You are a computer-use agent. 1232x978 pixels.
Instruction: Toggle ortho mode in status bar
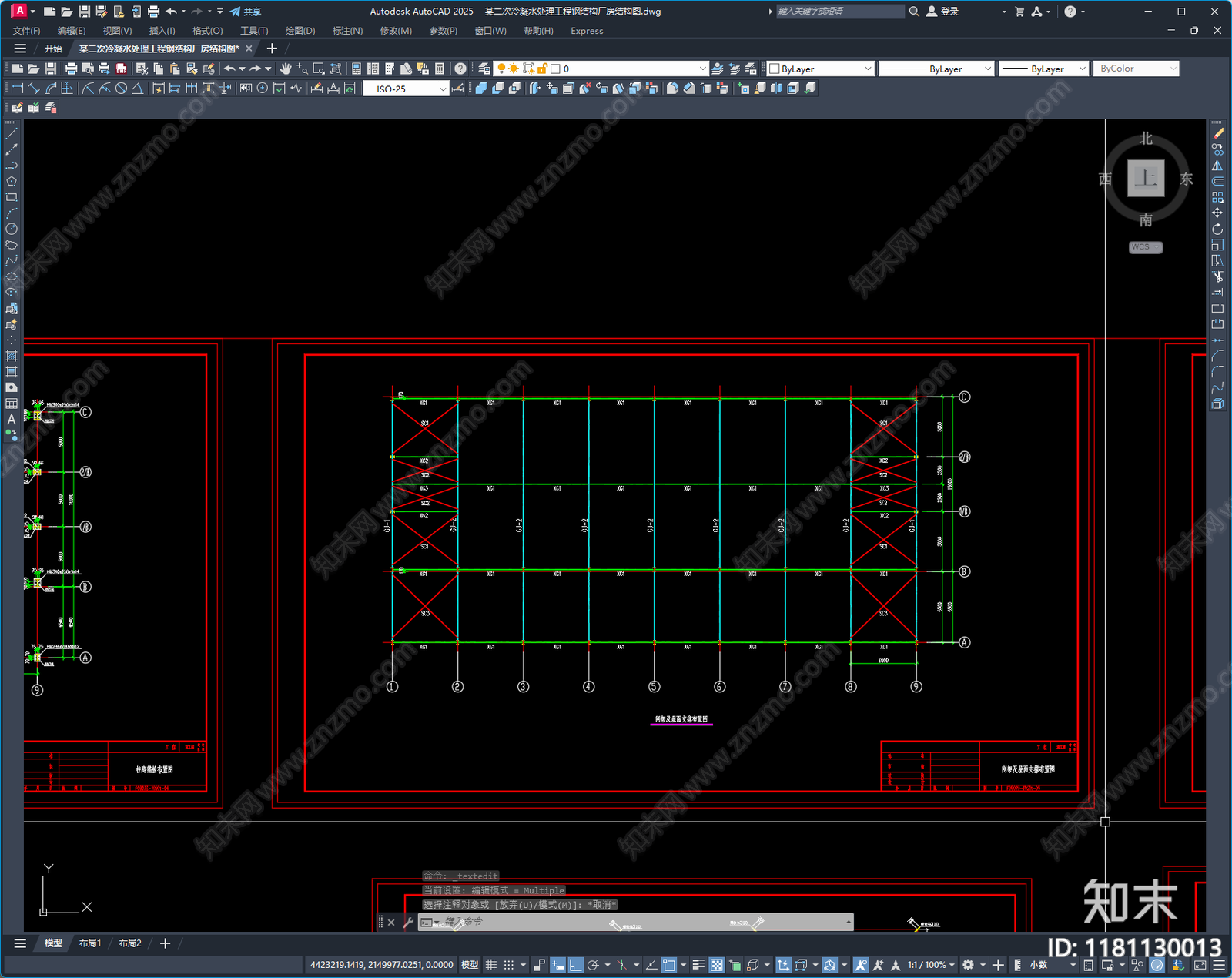(x=575, y=965)
